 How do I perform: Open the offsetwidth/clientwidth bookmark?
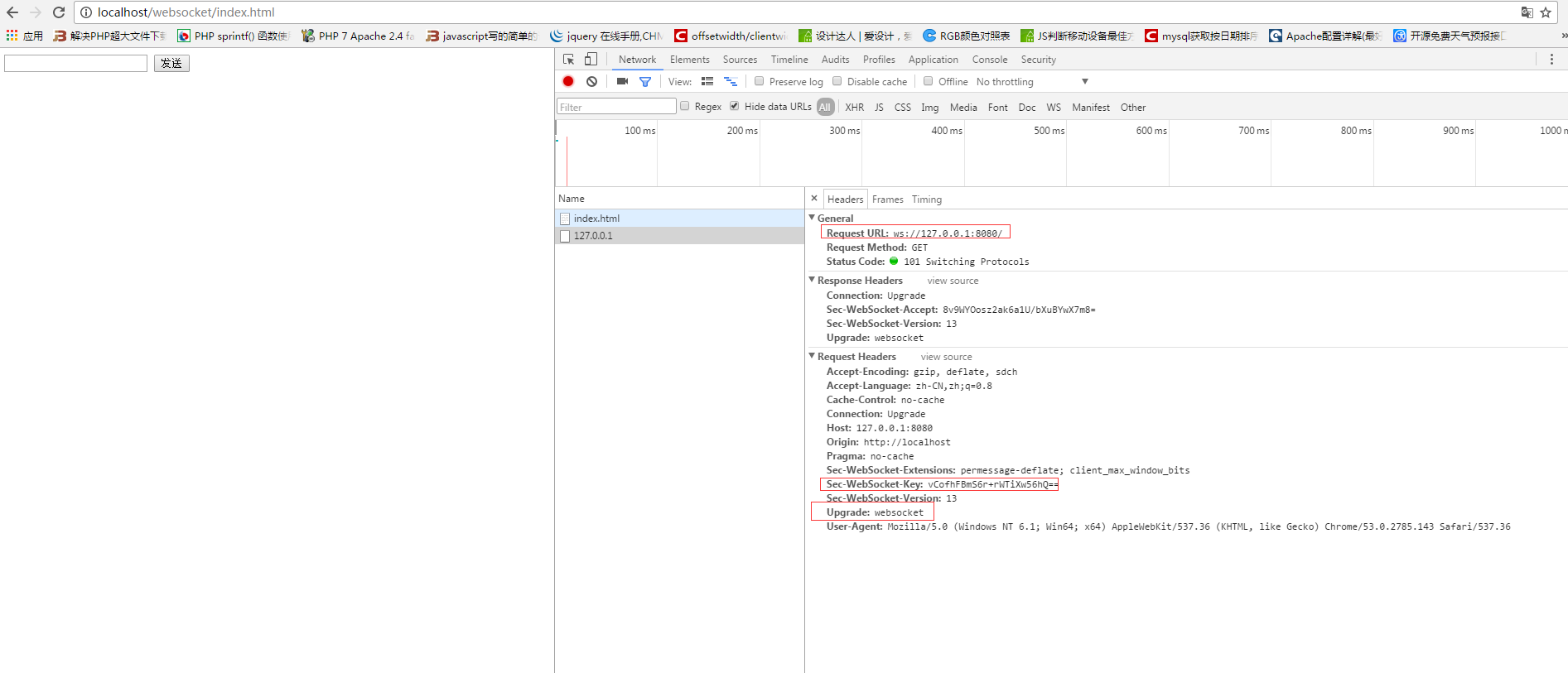coord(731,36)
